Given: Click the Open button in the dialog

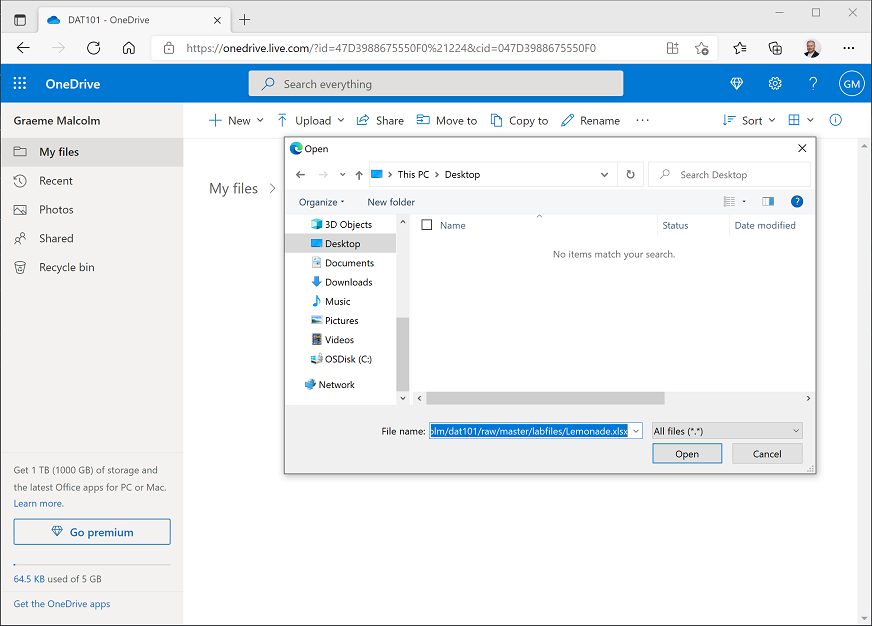Looking at the screenshot, I should (x=687, y=453).
